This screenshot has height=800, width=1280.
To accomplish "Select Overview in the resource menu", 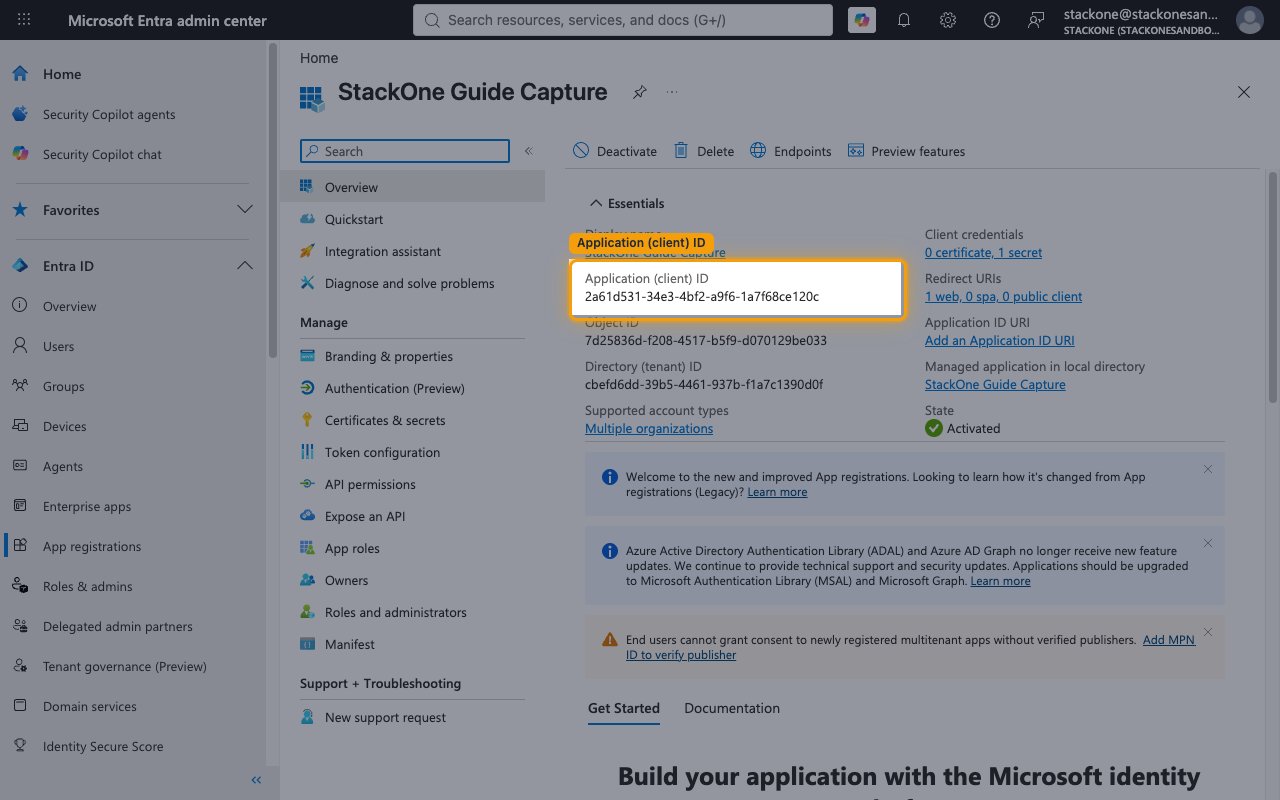I will 413,187.
